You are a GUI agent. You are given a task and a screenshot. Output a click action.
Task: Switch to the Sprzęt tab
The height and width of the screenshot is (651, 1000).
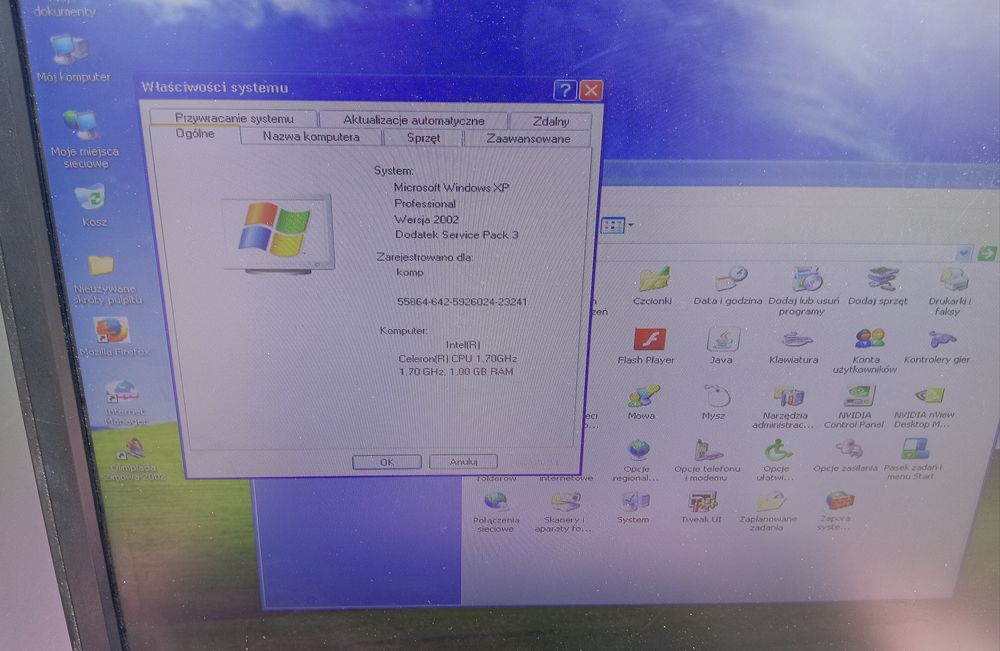(x=423, y=138)
